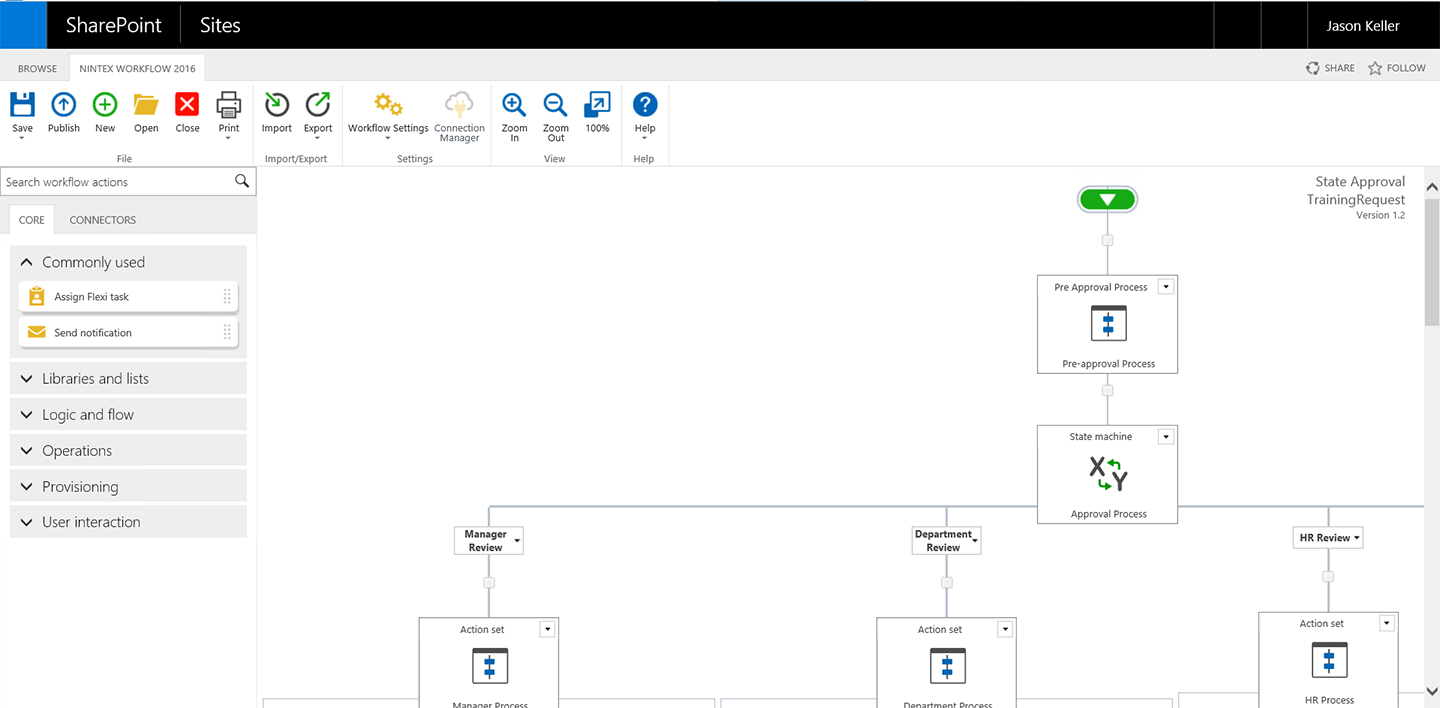Reset view with the 100% icon
The height and width of the screenshot is (708, 1440).
597,104
